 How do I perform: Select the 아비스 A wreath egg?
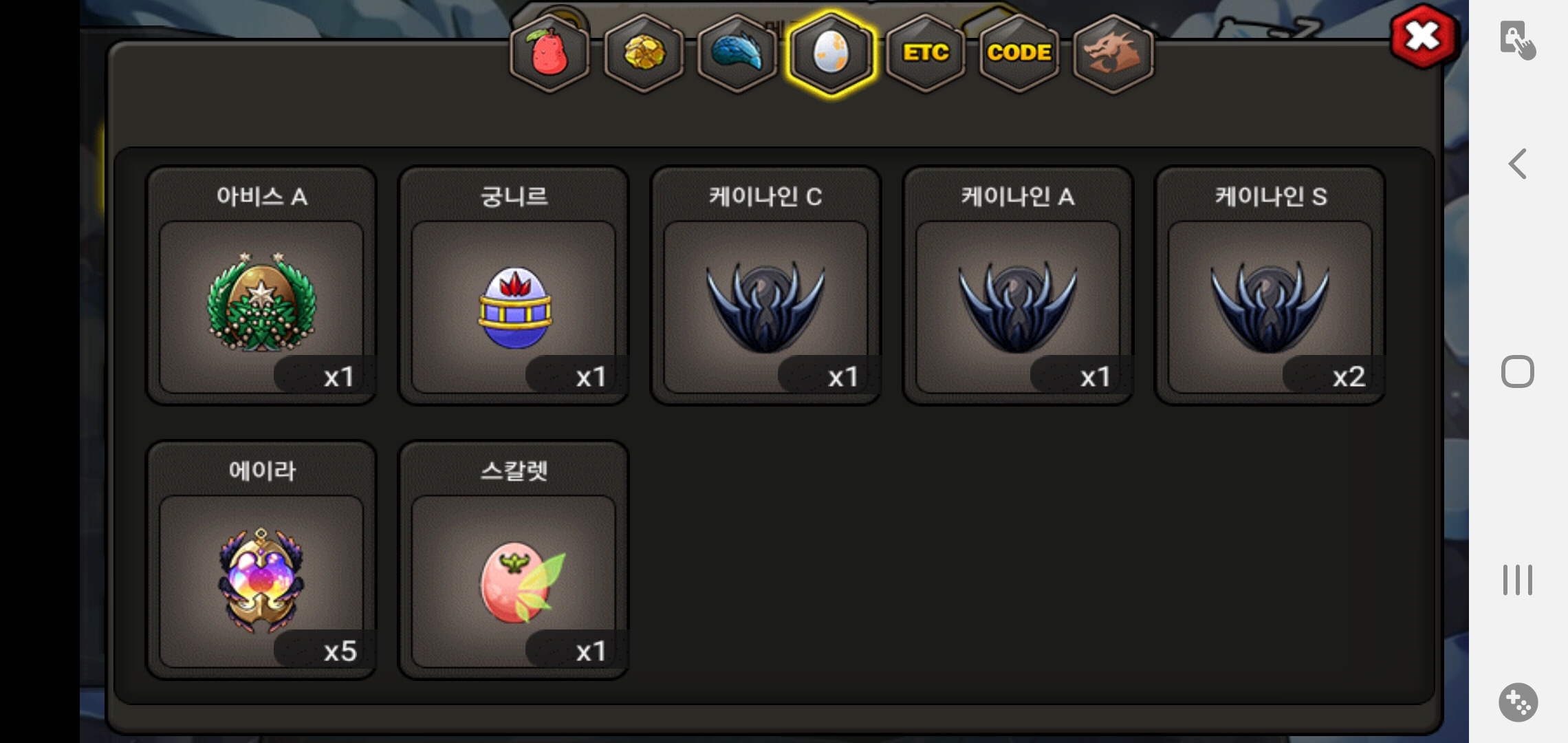261,286
